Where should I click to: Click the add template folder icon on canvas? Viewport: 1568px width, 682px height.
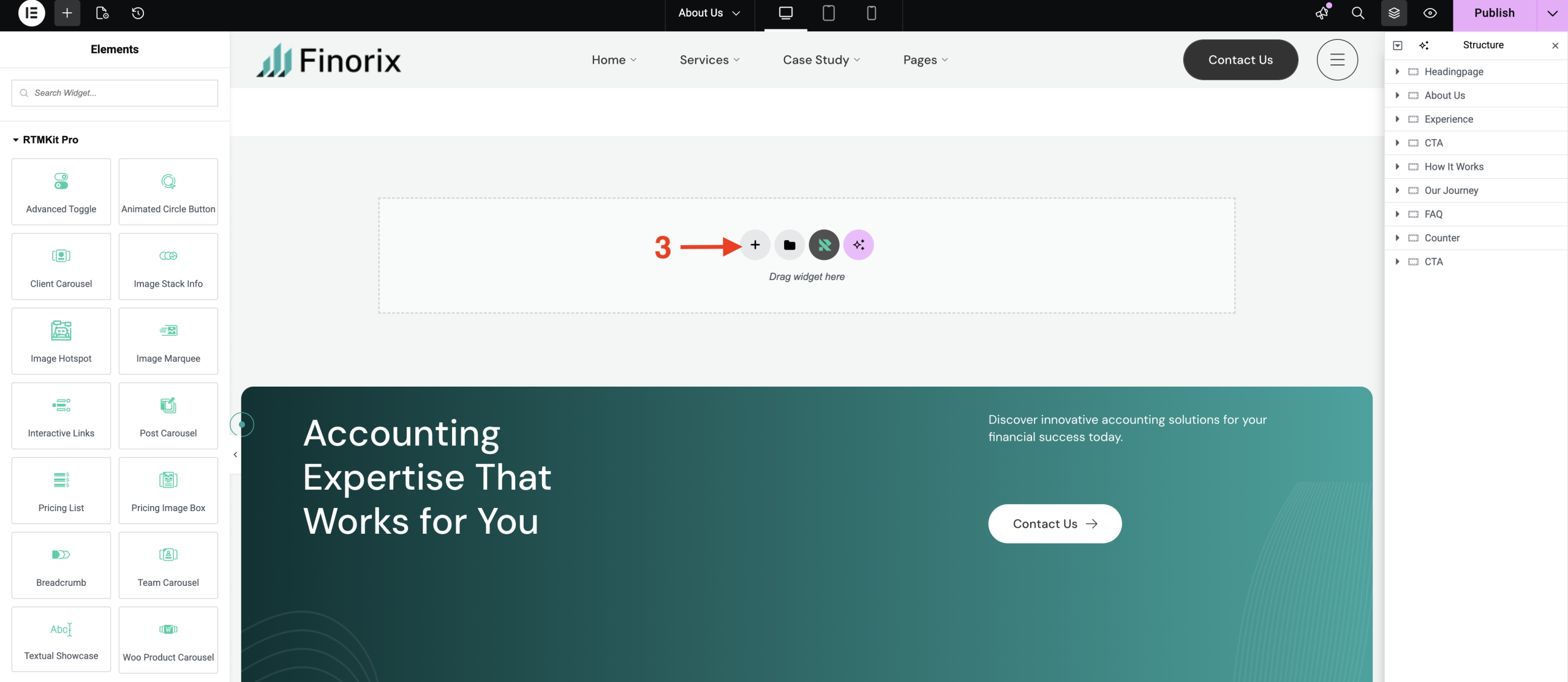[790, 245]
